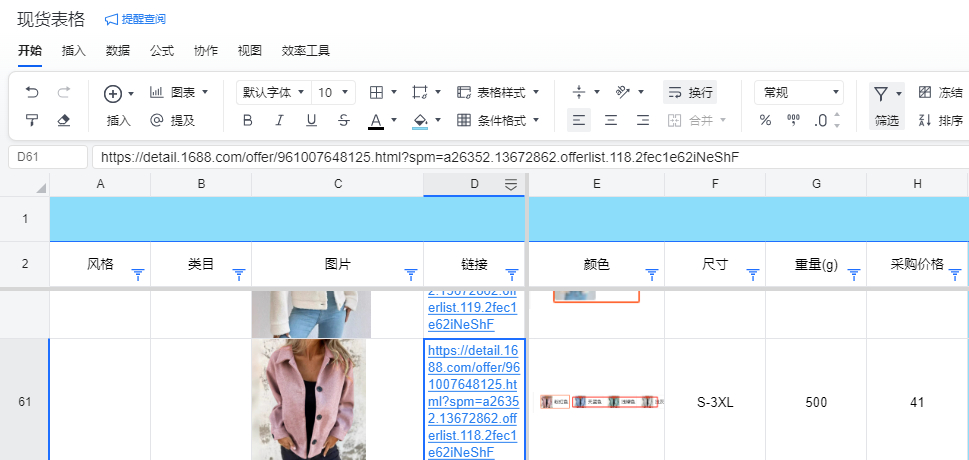Select the format painter tool
The image size is (969, 460).
[32, 120]
